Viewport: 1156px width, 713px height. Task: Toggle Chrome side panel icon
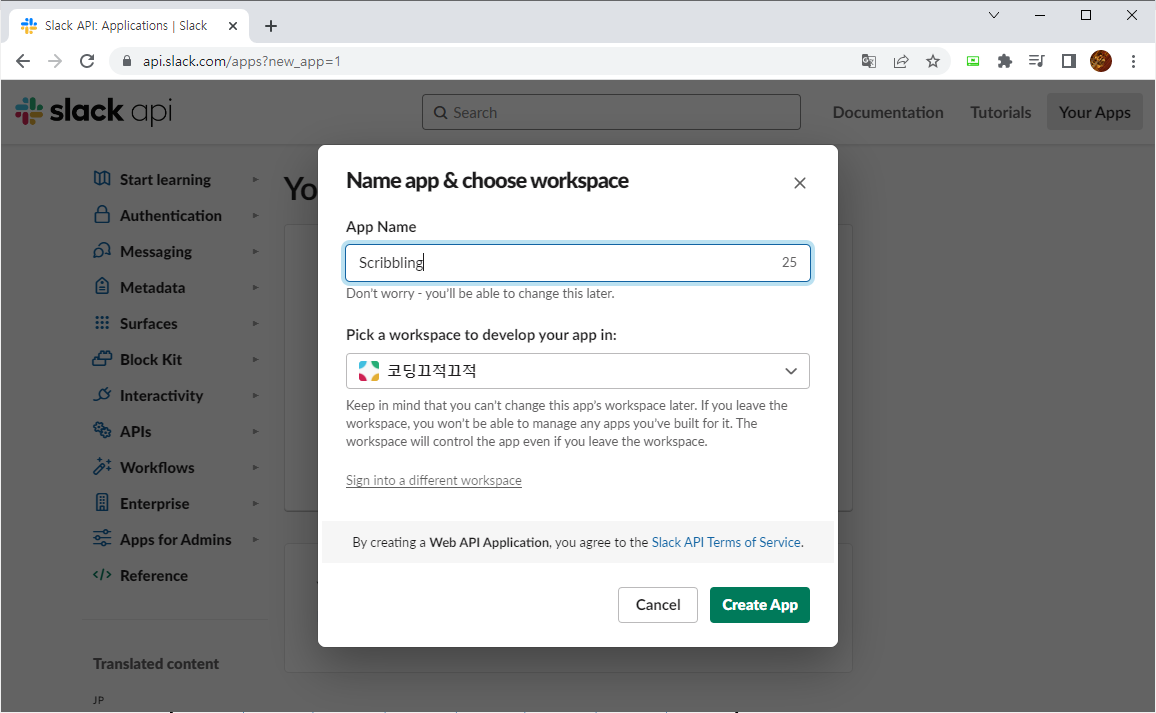point(1069,61)
